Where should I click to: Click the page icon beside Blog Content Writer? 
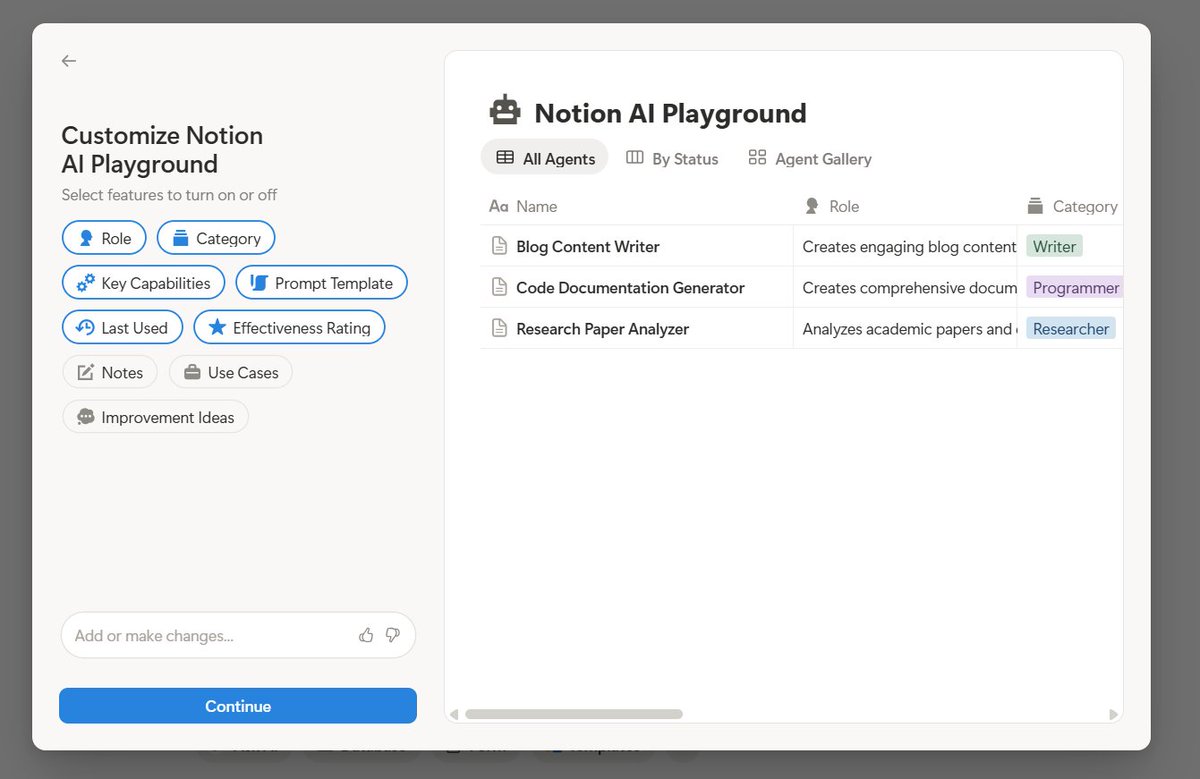[499, 246]
